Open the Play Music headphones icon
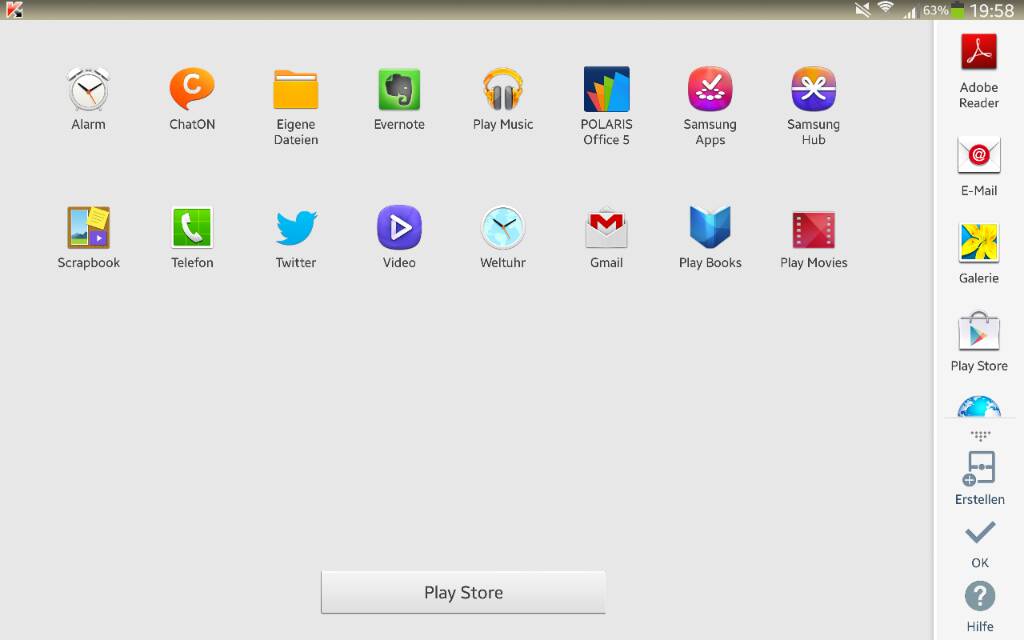This screenshot has width=1024, height=640. (503, 89)
